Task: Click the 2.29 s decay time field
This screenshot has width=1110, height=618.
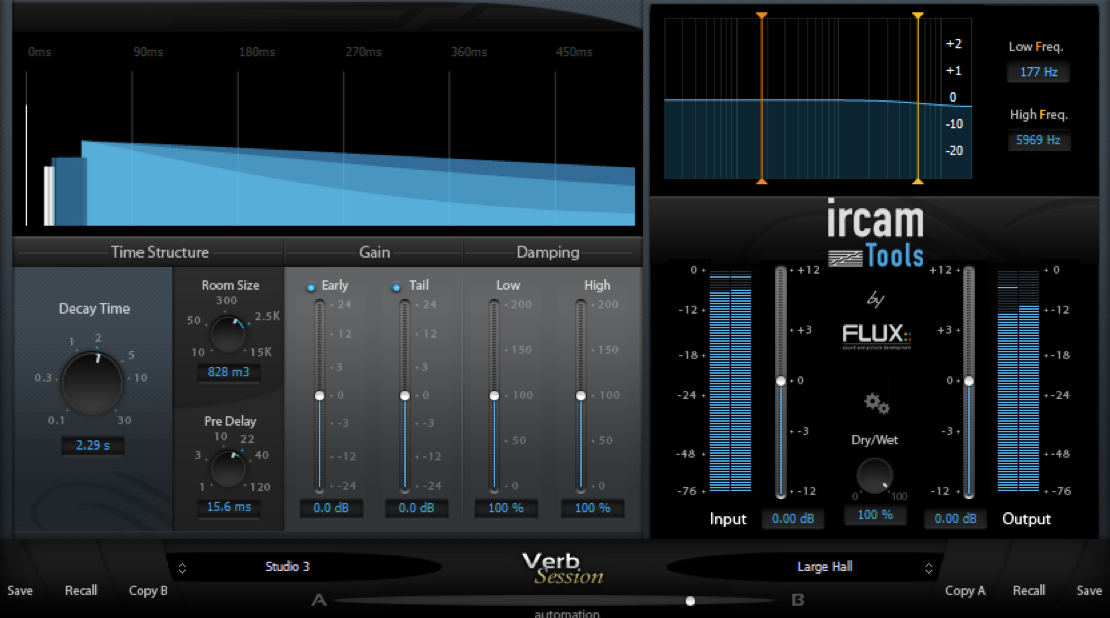Action: pyautogui.click(x=92, y=445)
